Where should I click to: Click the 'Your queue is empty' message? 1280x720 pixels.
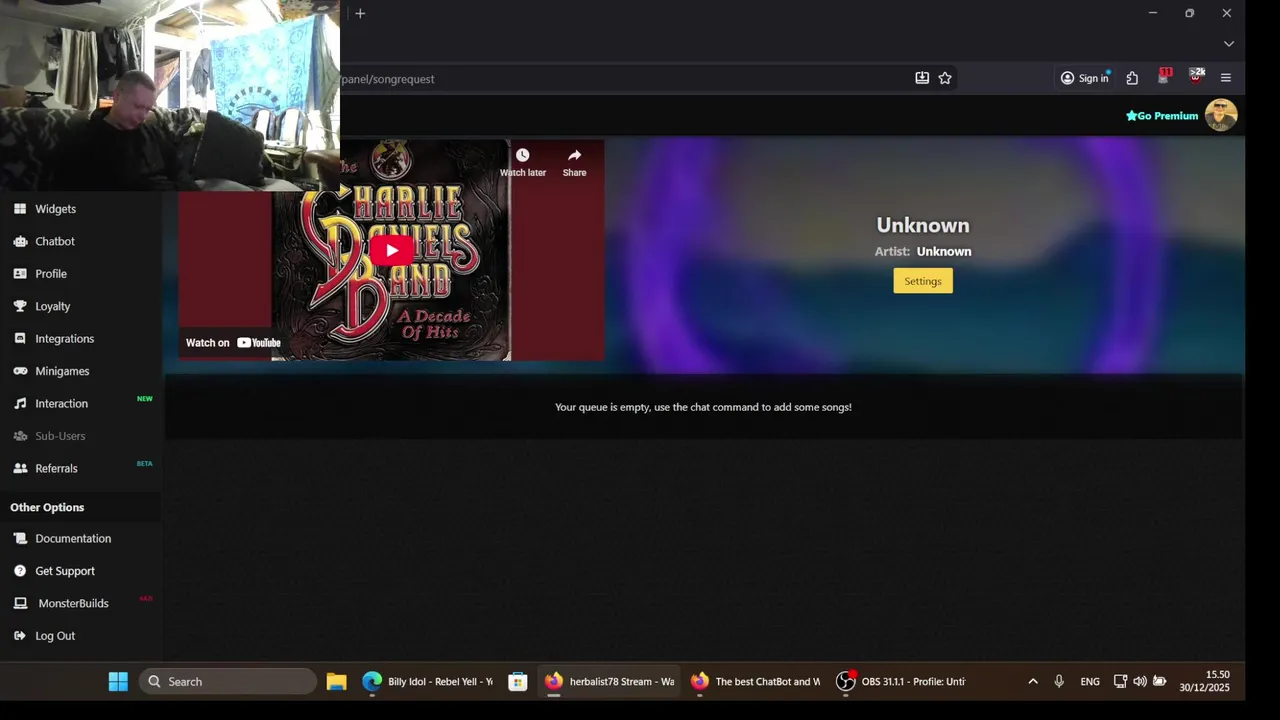click(703, 407)
